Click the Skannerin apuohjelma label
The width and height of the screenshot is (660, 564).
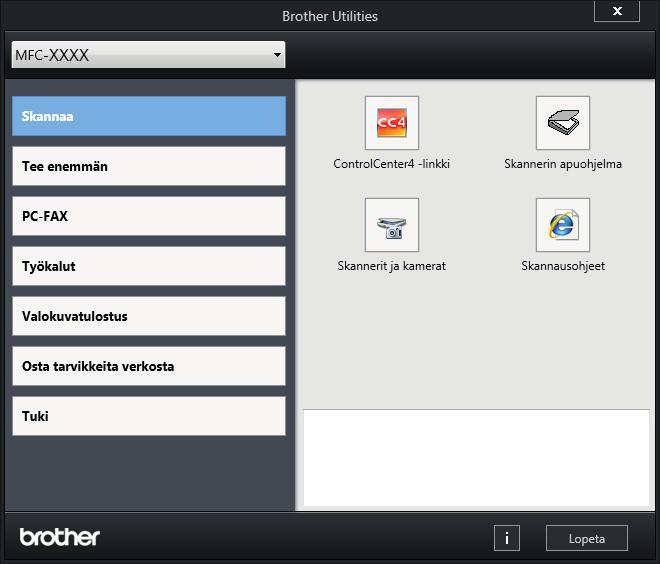pyautogui.click(x=563, y=164)
